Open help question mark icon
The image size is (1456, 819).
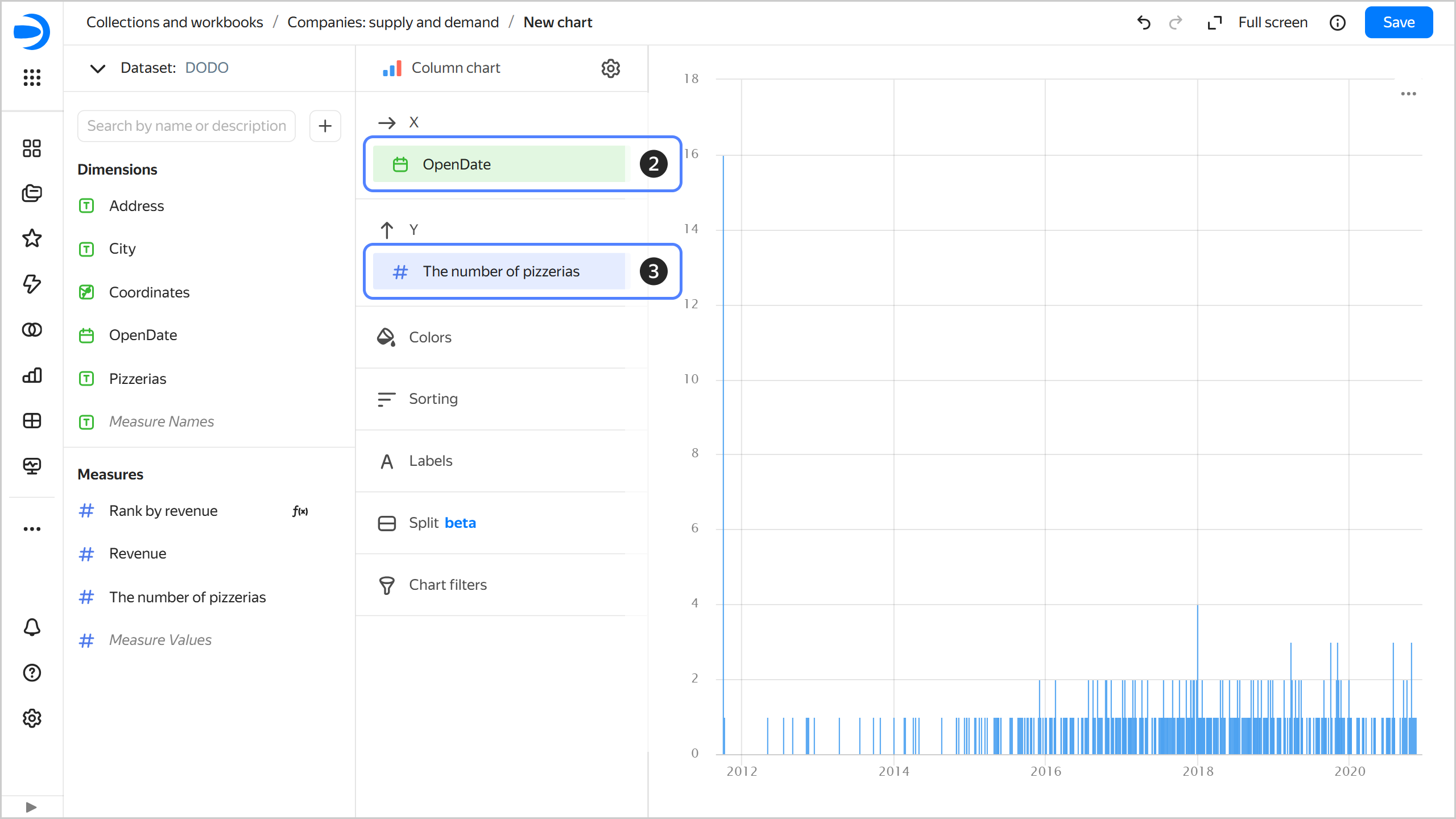[x=32, y=673]
